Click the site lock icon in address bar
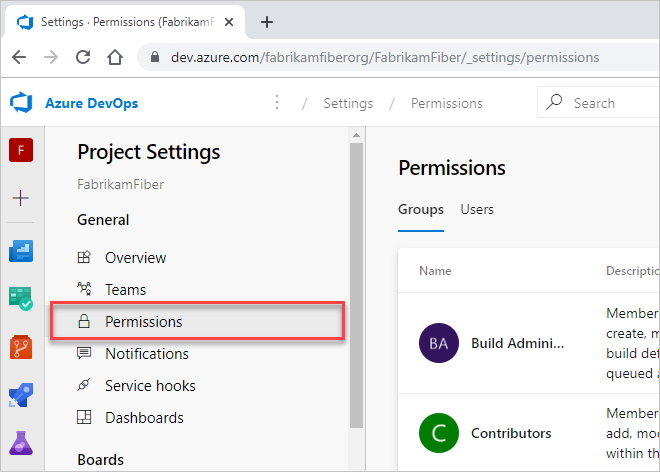The height and width of the screenshot is (472, 660). (155, 57)
